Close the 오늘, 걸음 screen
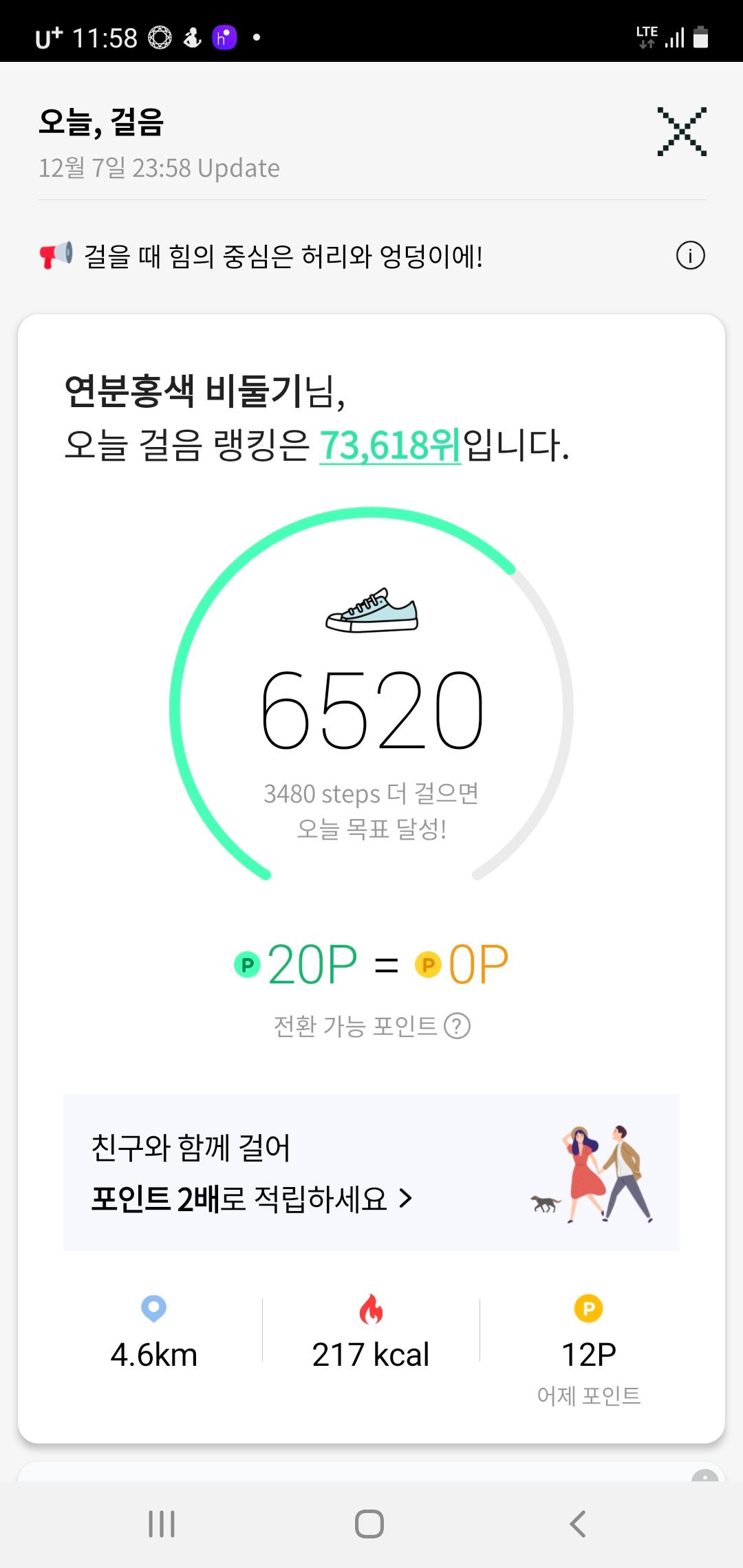 click(x=681, y=131)
